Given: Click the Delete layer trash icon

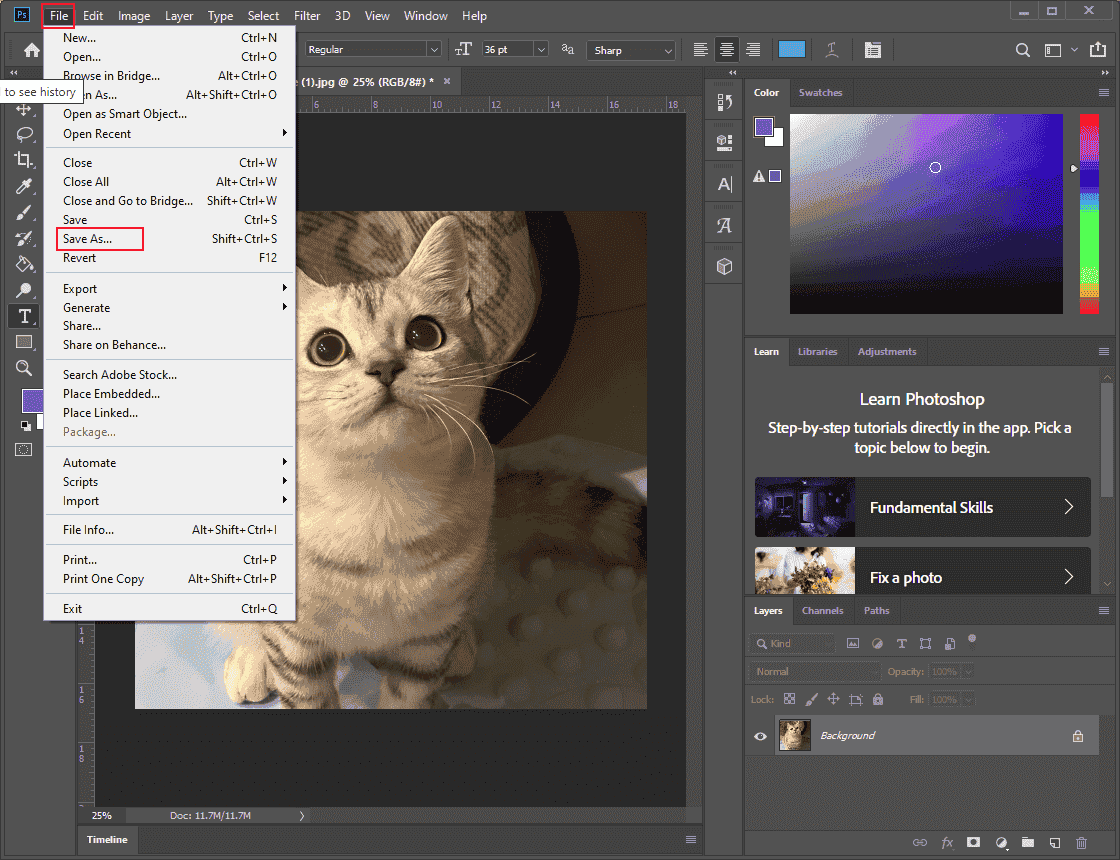Looking at the screenshot, I should pos(1081,843).
